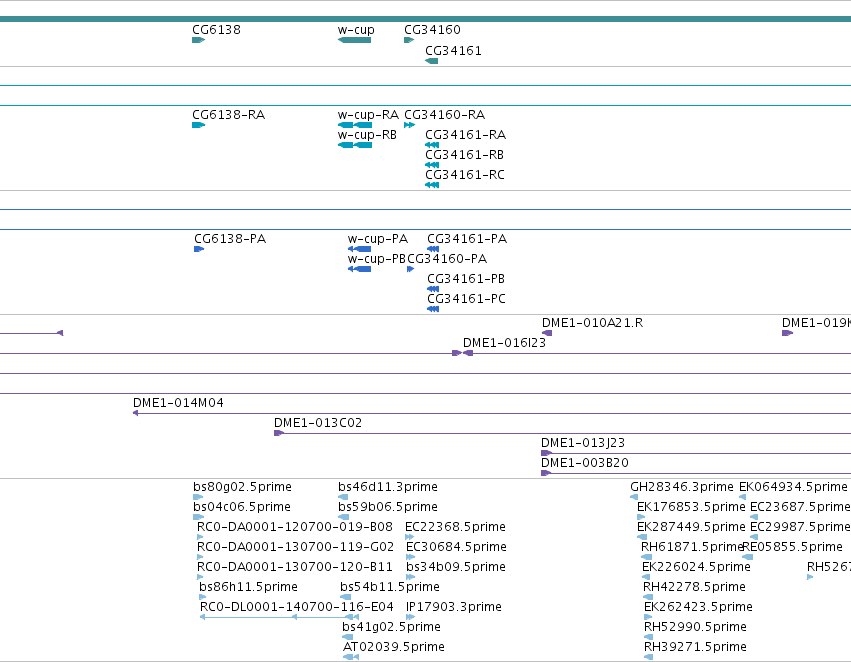Click the bs34b09.5prime EST glyph
Viewport: 851px width, 662px height.
pyautogui.click(x=410, y=577)
